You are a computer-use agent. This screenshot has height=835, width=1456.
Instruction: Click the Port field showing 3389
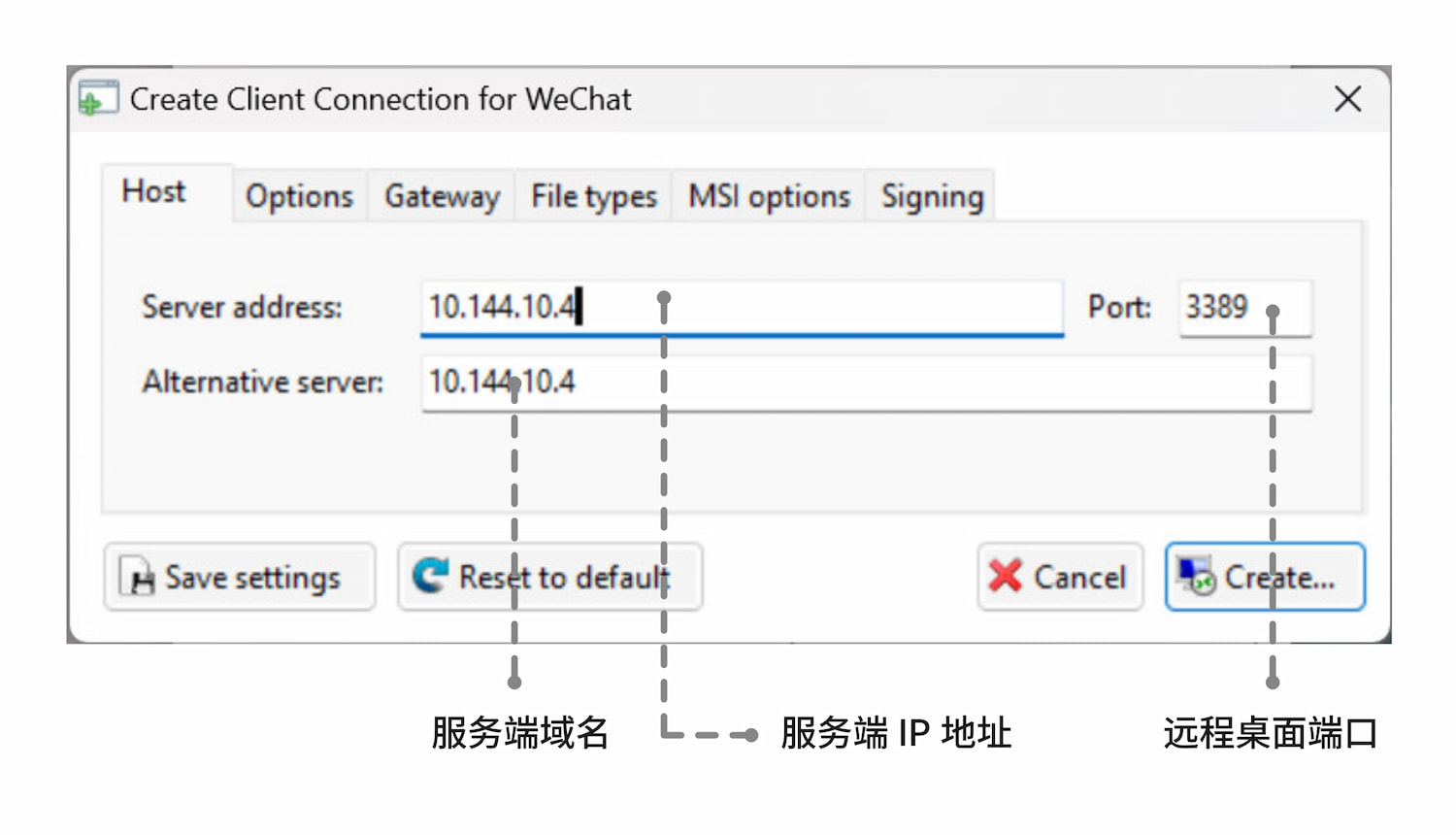tap(1244, 309)
